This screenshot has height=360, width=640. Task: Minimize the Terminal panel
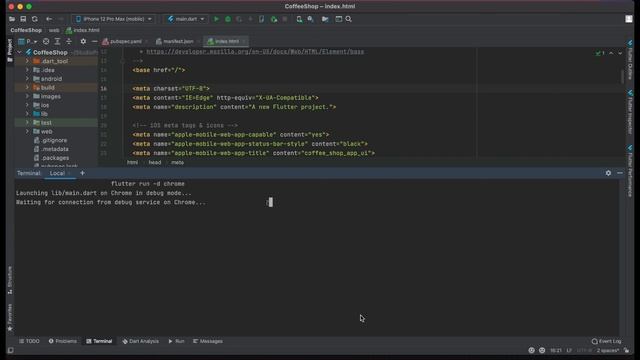pos(620,173)
